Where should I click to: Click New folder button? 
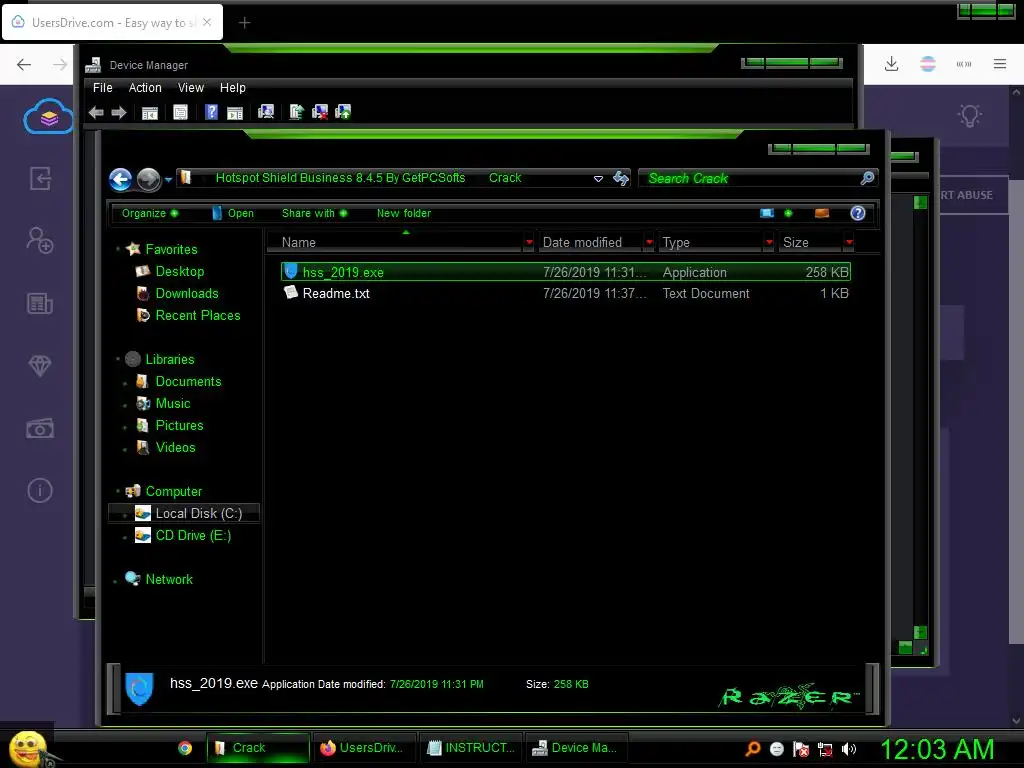pos(404,214)
